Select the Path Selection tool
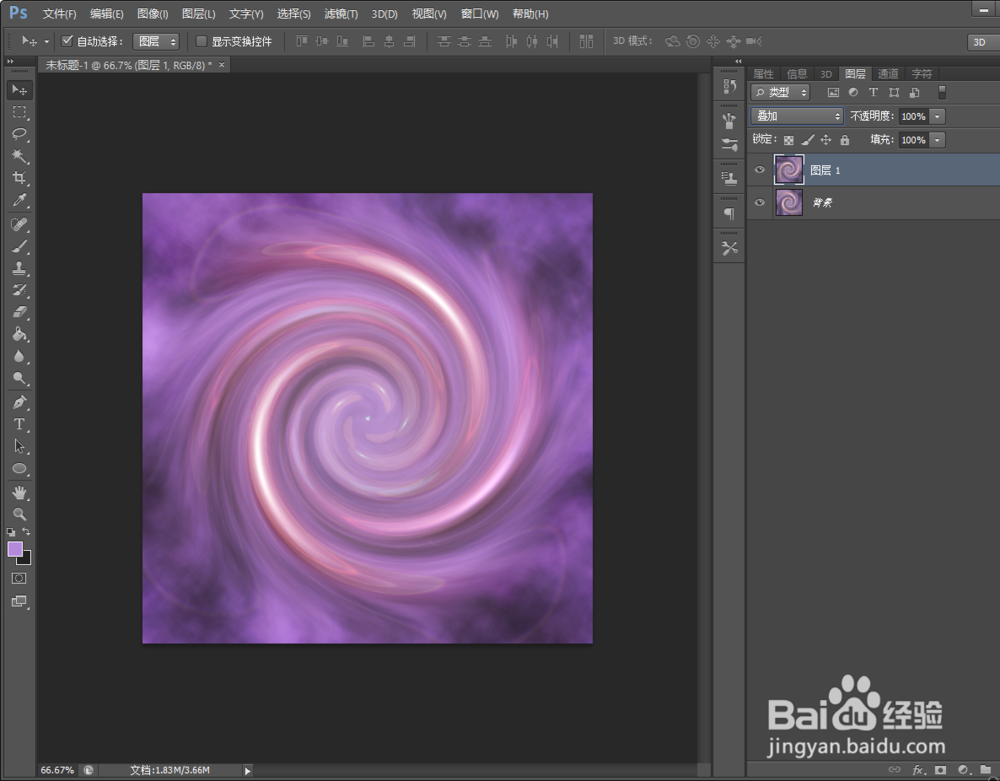1000x781 pixels. pos(20,446)
